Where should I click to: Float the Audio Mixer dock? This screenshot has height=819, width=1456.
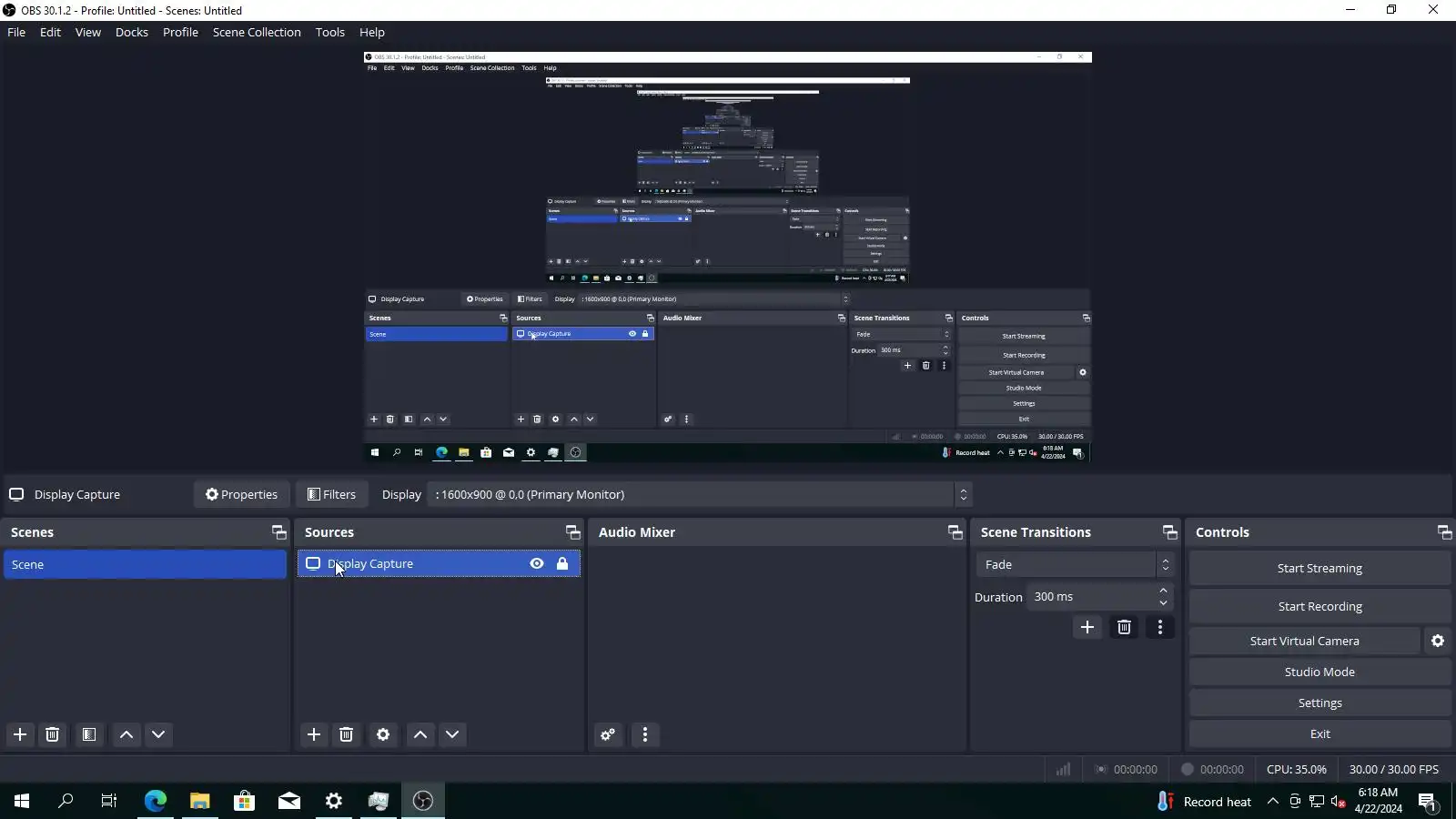tap(955, 532)
